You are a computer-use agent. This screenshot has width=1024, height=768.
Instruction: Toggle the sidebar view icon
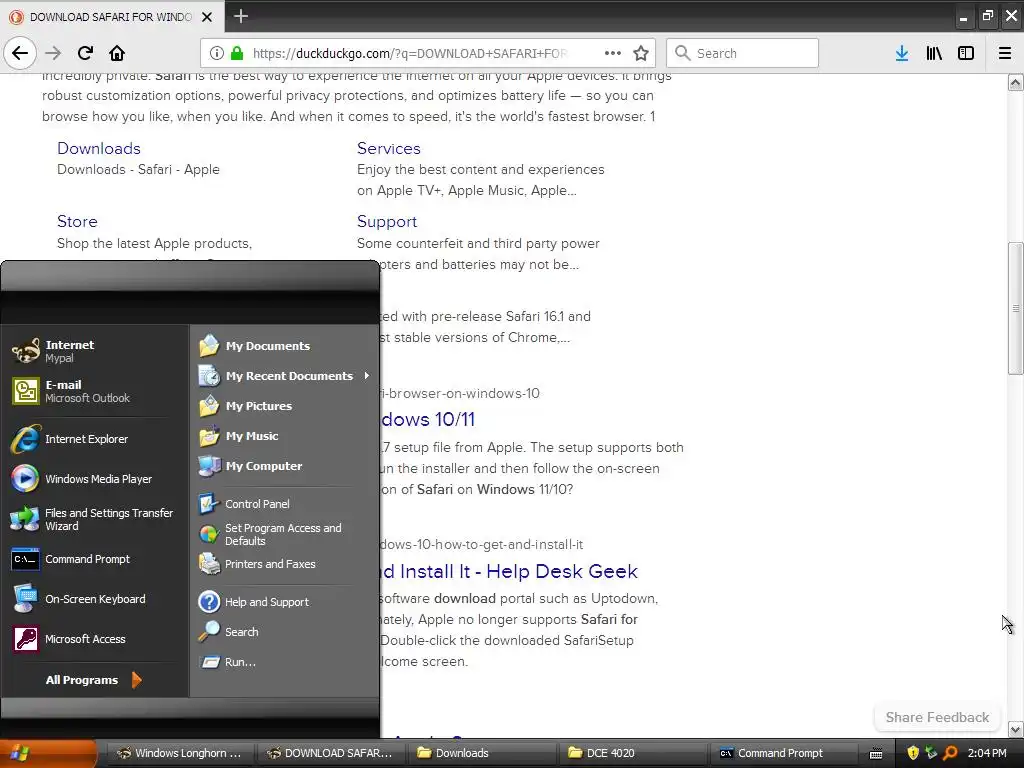966,53
